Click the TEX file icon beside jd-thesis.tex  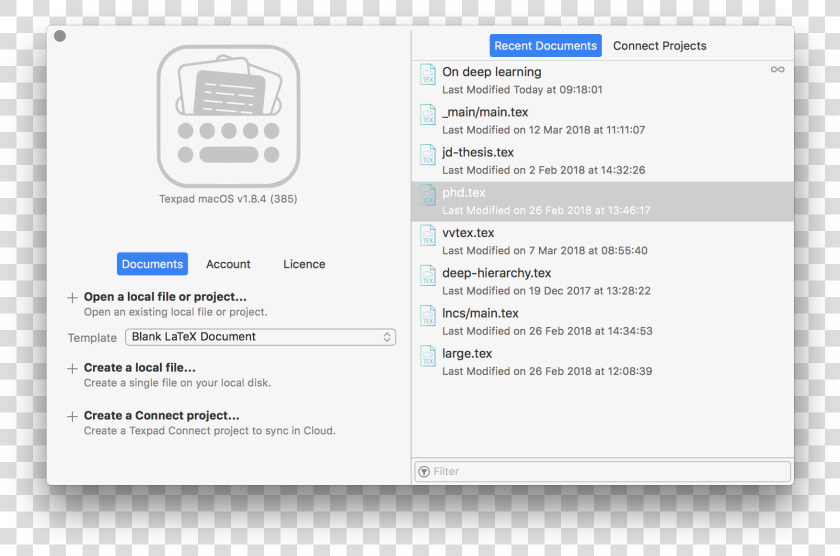(428, 155)
